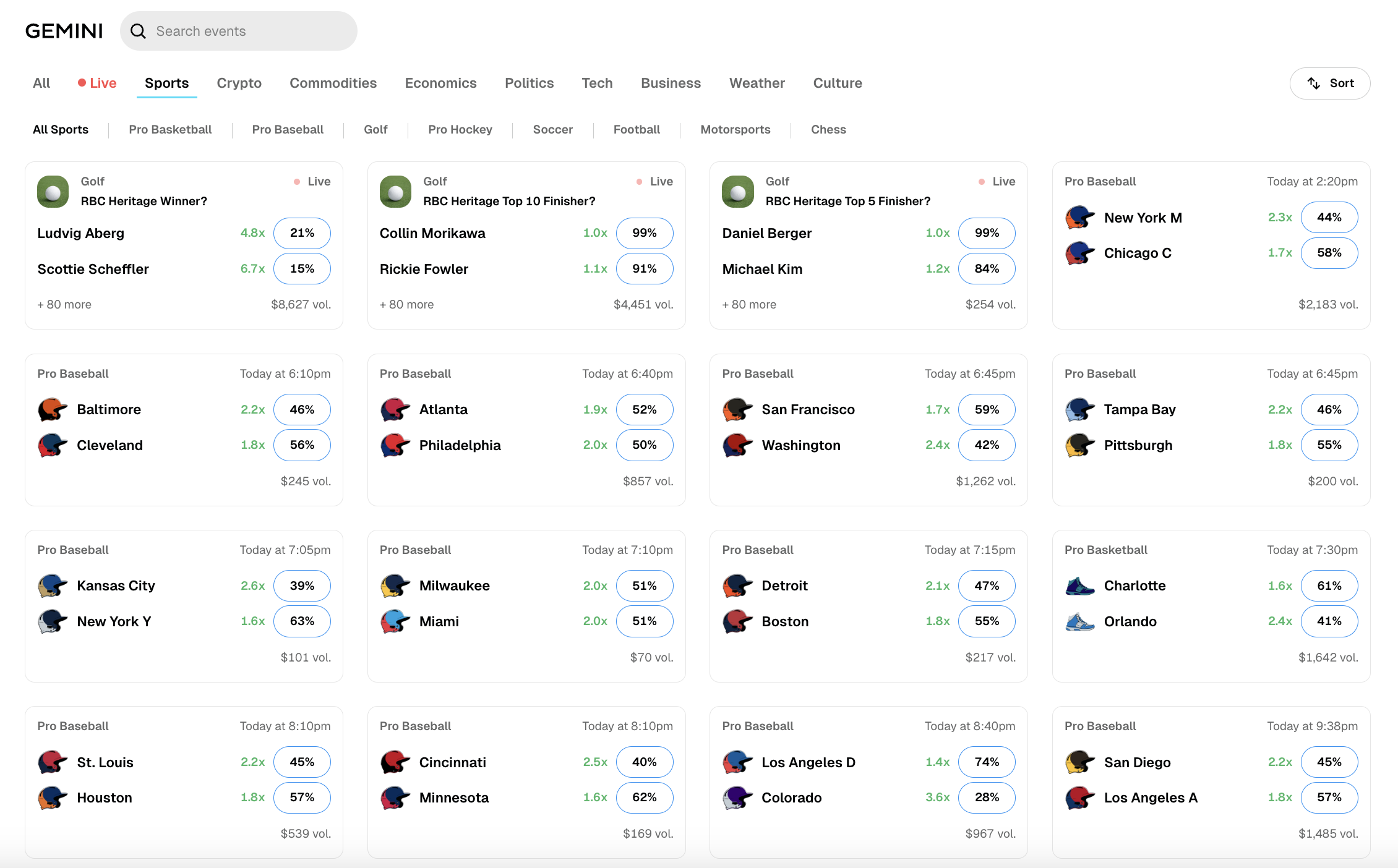
Task: Click the San Diego helmet icon
Action: click(x=1080, y=762)
